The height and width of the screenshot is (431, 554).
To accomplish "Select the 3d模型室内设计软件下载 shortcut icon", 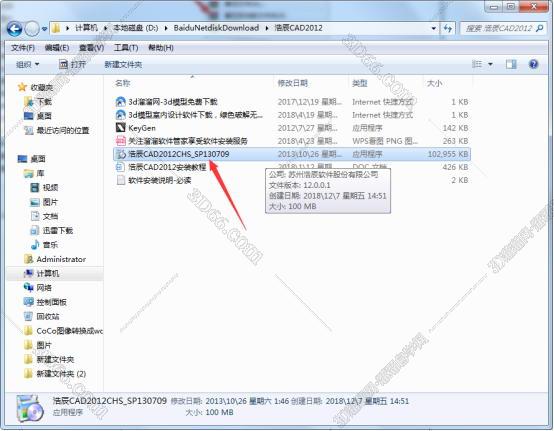I will [120, 115].
